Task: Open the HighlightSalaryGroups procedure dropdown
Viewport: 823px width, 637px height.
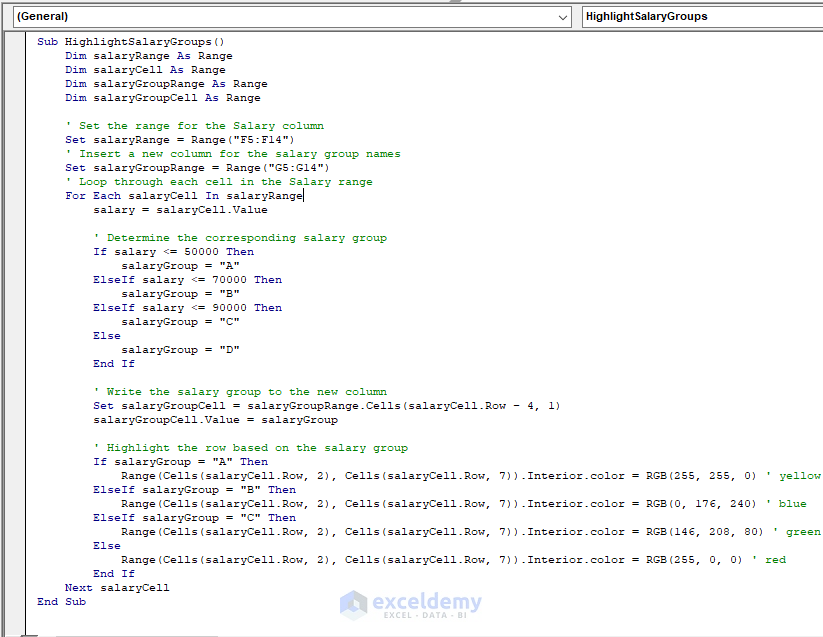Action: (702, 17)
